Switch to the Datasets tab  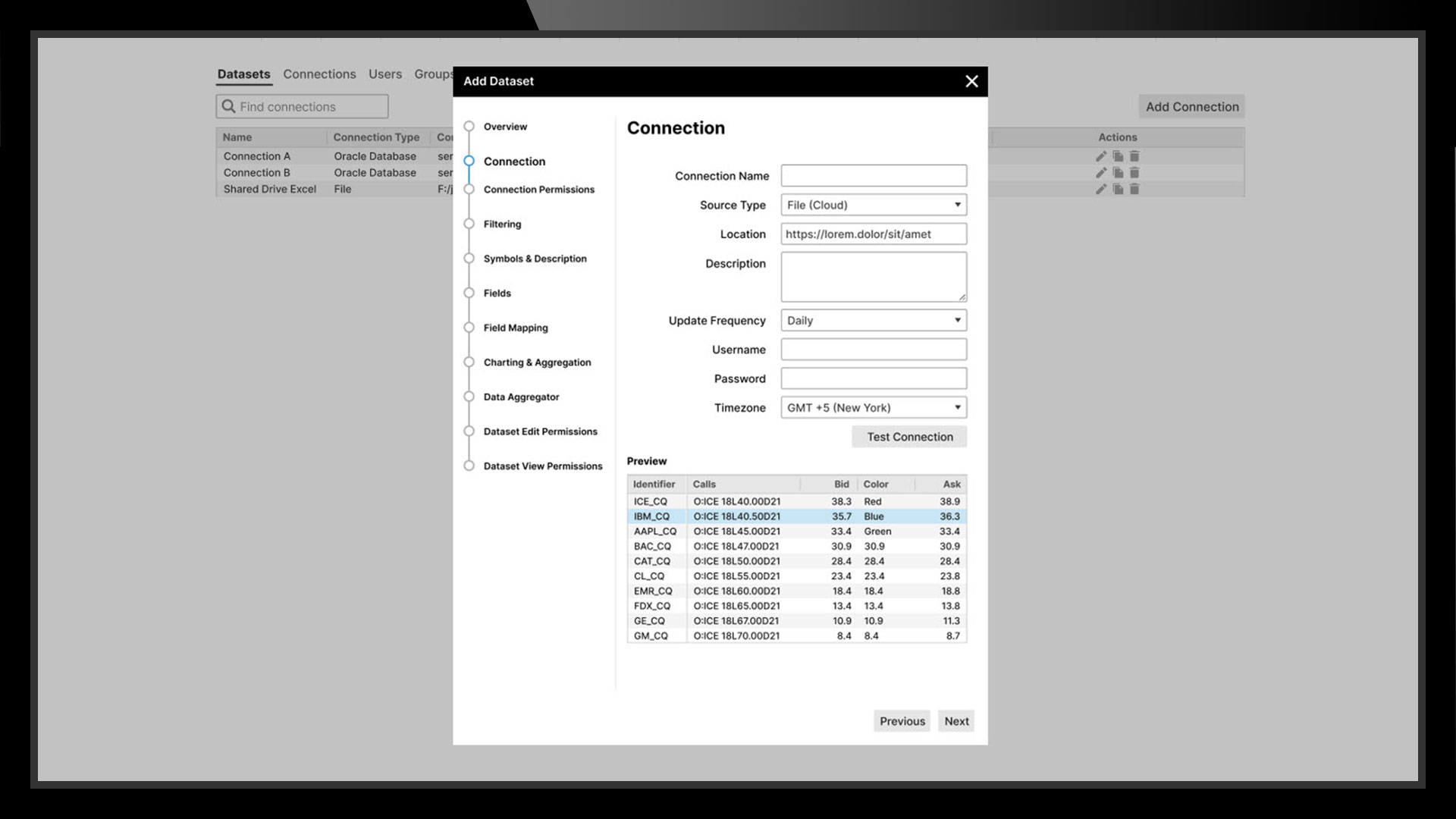pos(243,74)
